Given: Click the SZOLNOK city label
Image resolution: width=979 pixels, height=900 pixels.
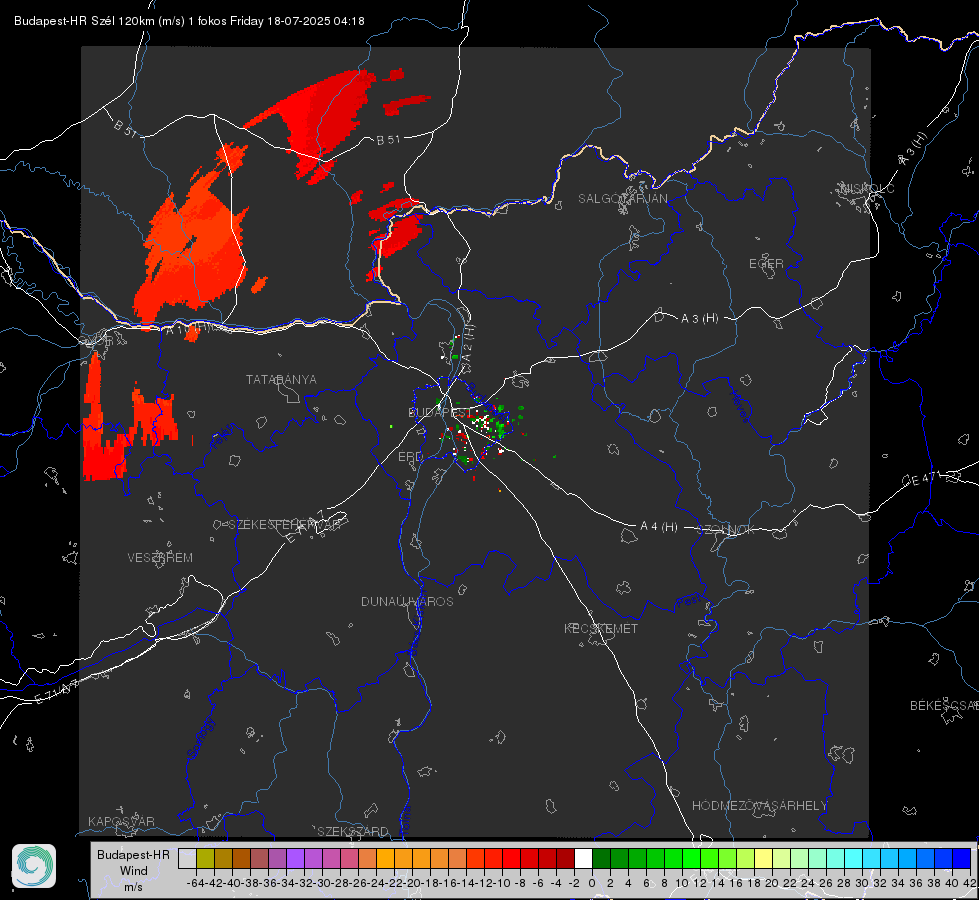Looking at the screenshot, I should pyautogui.click(x=726, y=529).
